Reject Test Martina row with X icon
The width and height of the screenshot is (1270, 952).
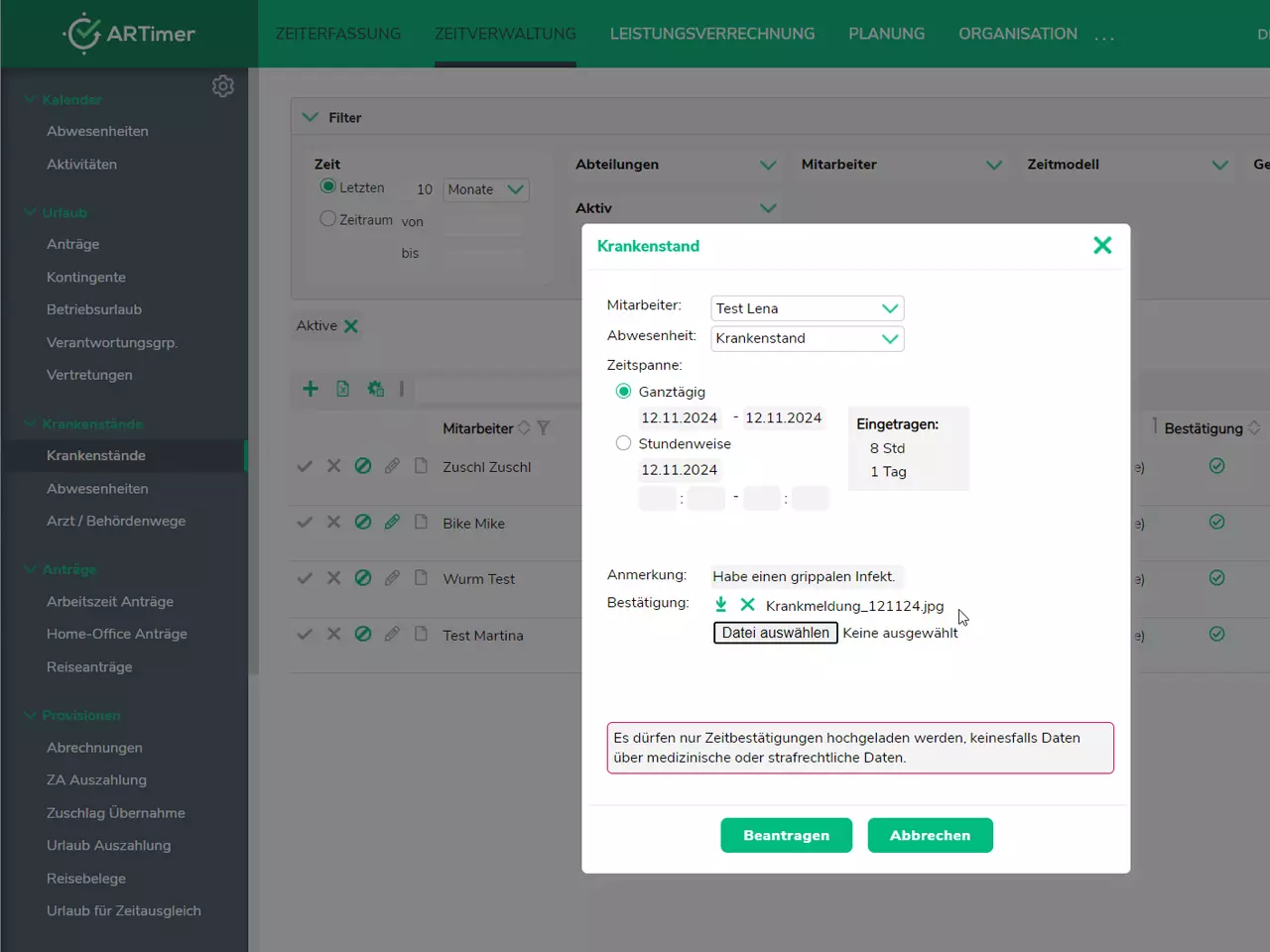pos(333,635)
